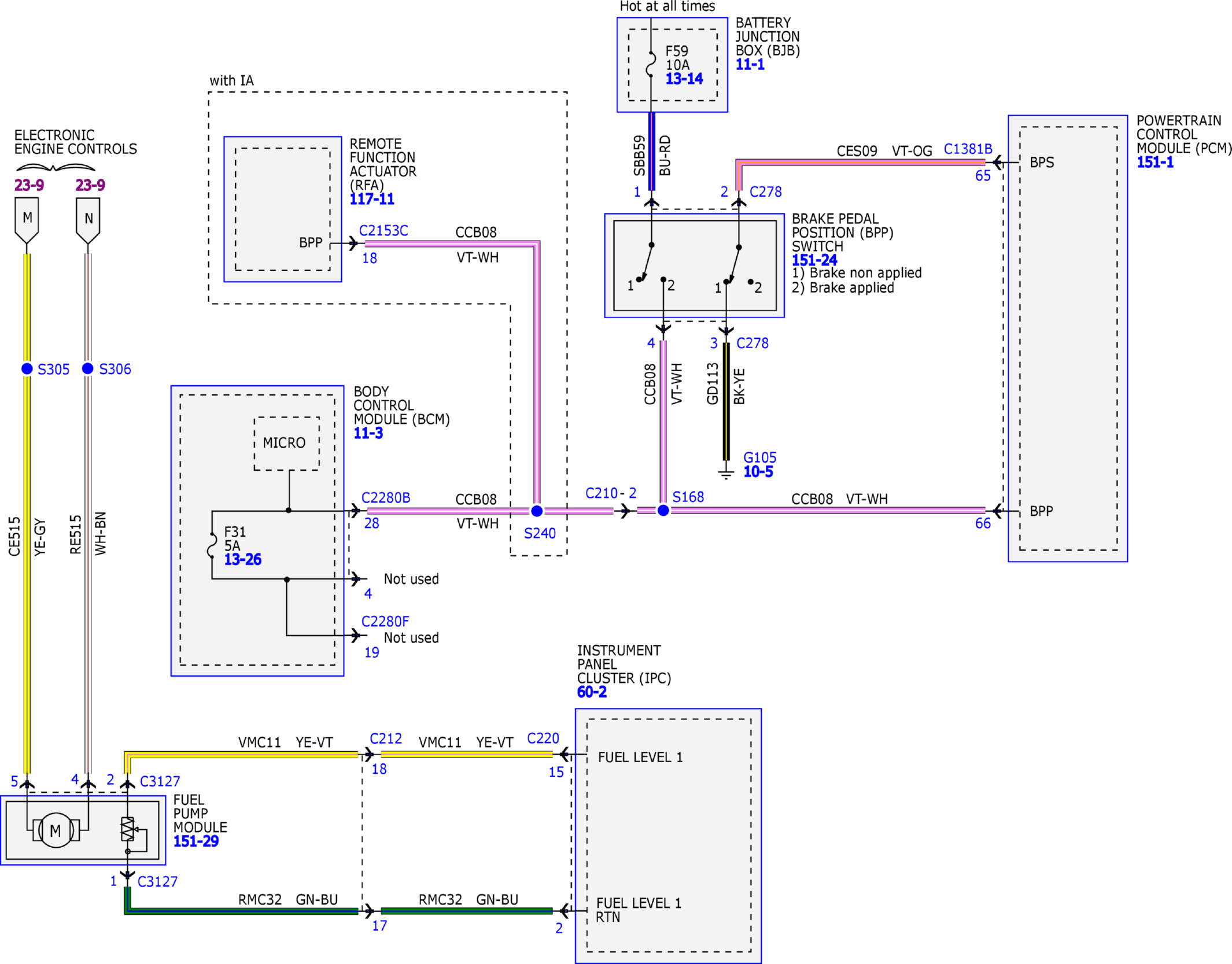The width and height of the screenshot is (1232, 964).
Task: Click the S168 splice dot
Action: click(x=663, y=510)
